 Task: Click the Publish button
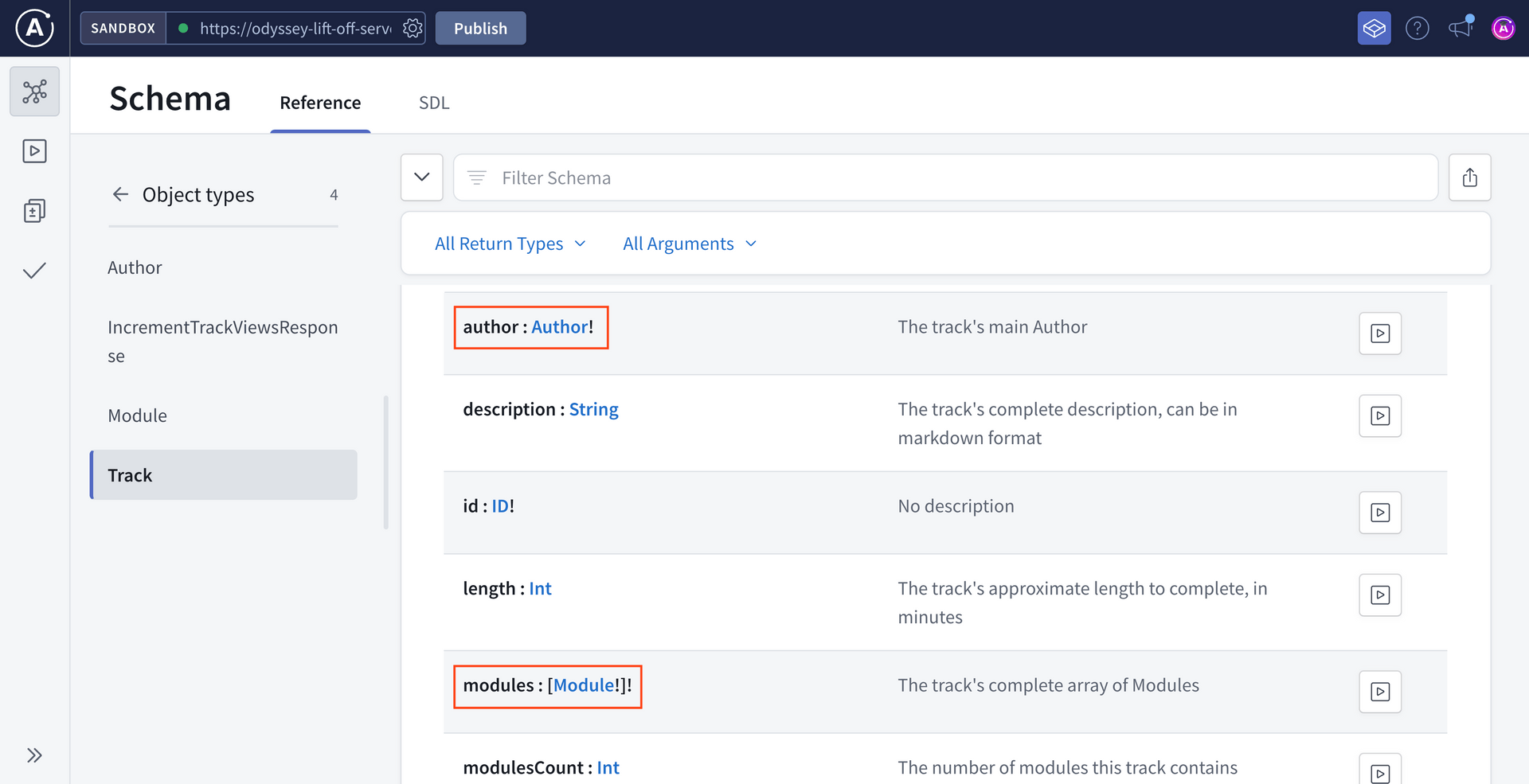pyautogui.click(x=480, y=29)
